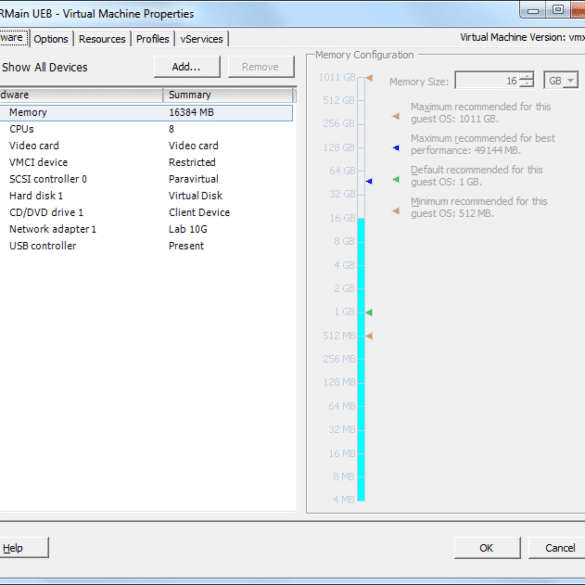Click the green default marker at 1 GB
585x585 pixels.
(369, 312)
